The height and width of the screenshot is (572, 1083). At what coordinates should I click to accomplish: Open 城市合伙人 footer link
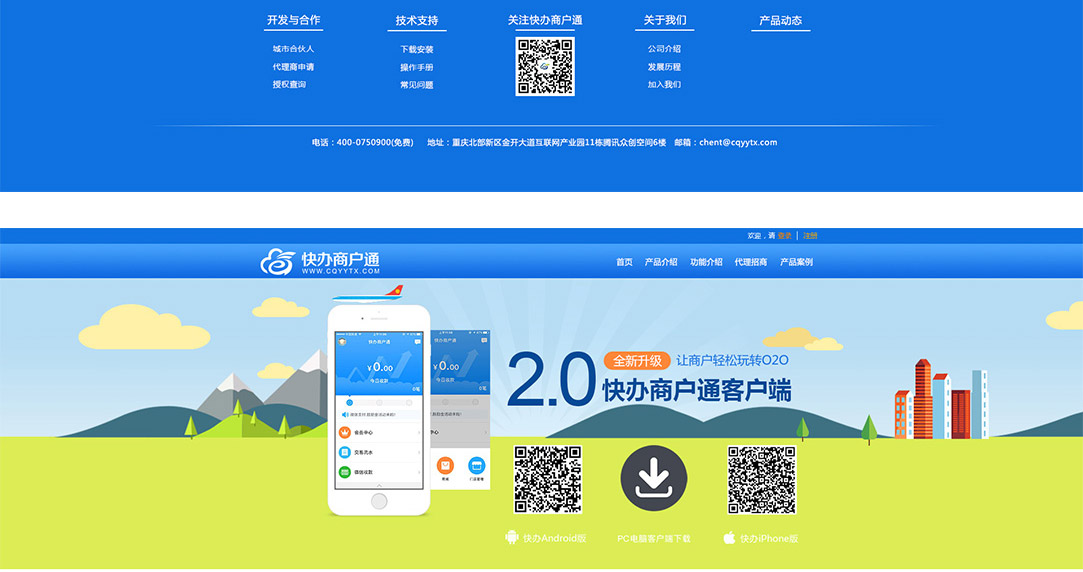[x=293, y=49]
